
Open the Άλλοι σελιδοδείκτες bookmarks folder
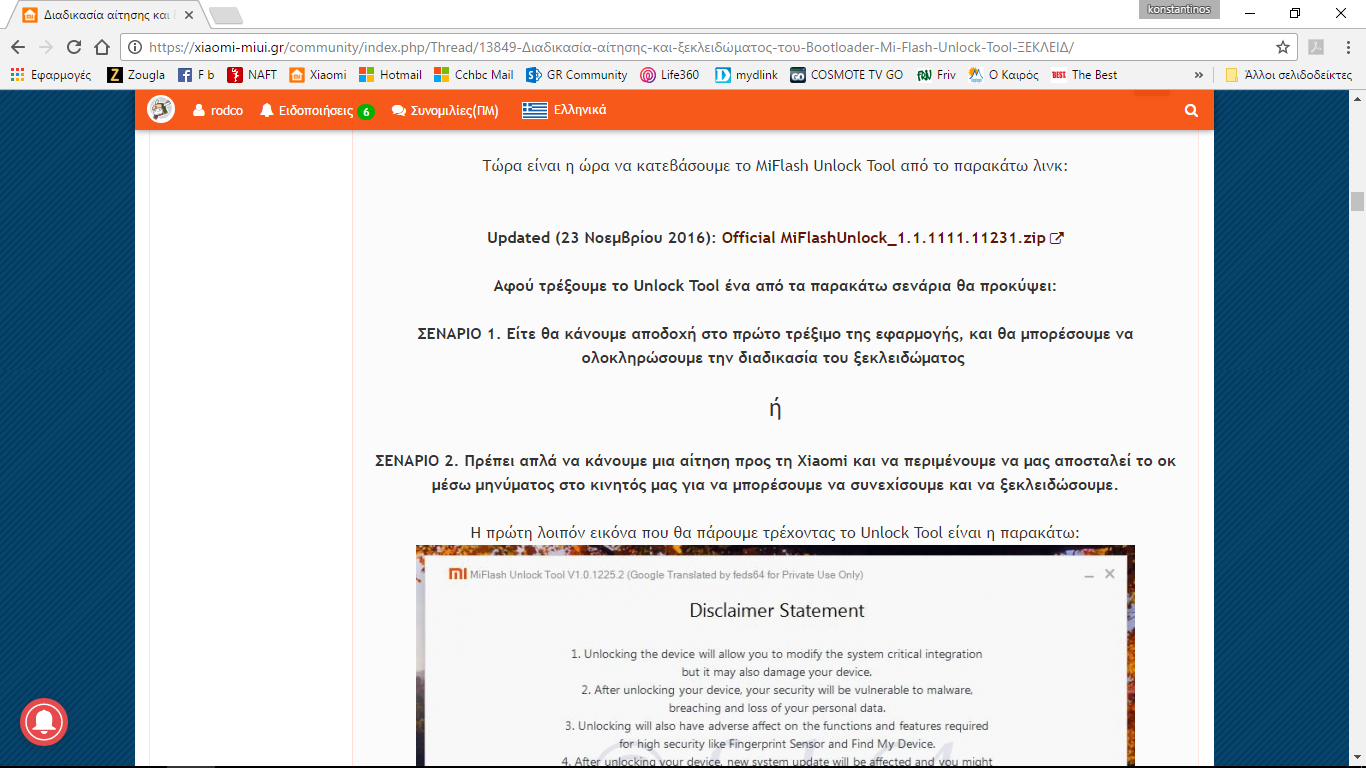click(x=1288, y=75)
